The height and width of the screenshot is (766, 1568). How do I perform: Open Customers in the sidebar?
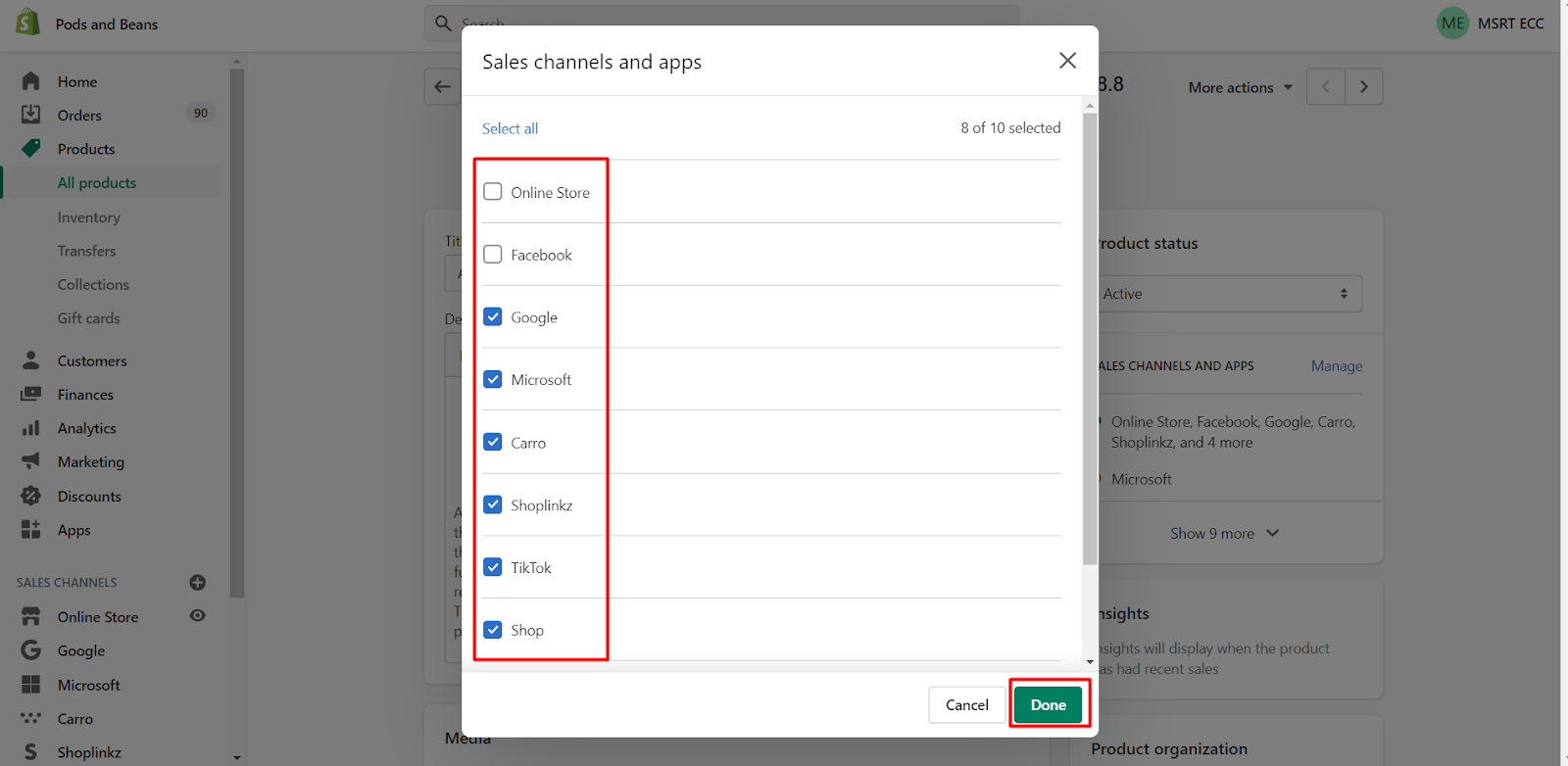(92, 361)
